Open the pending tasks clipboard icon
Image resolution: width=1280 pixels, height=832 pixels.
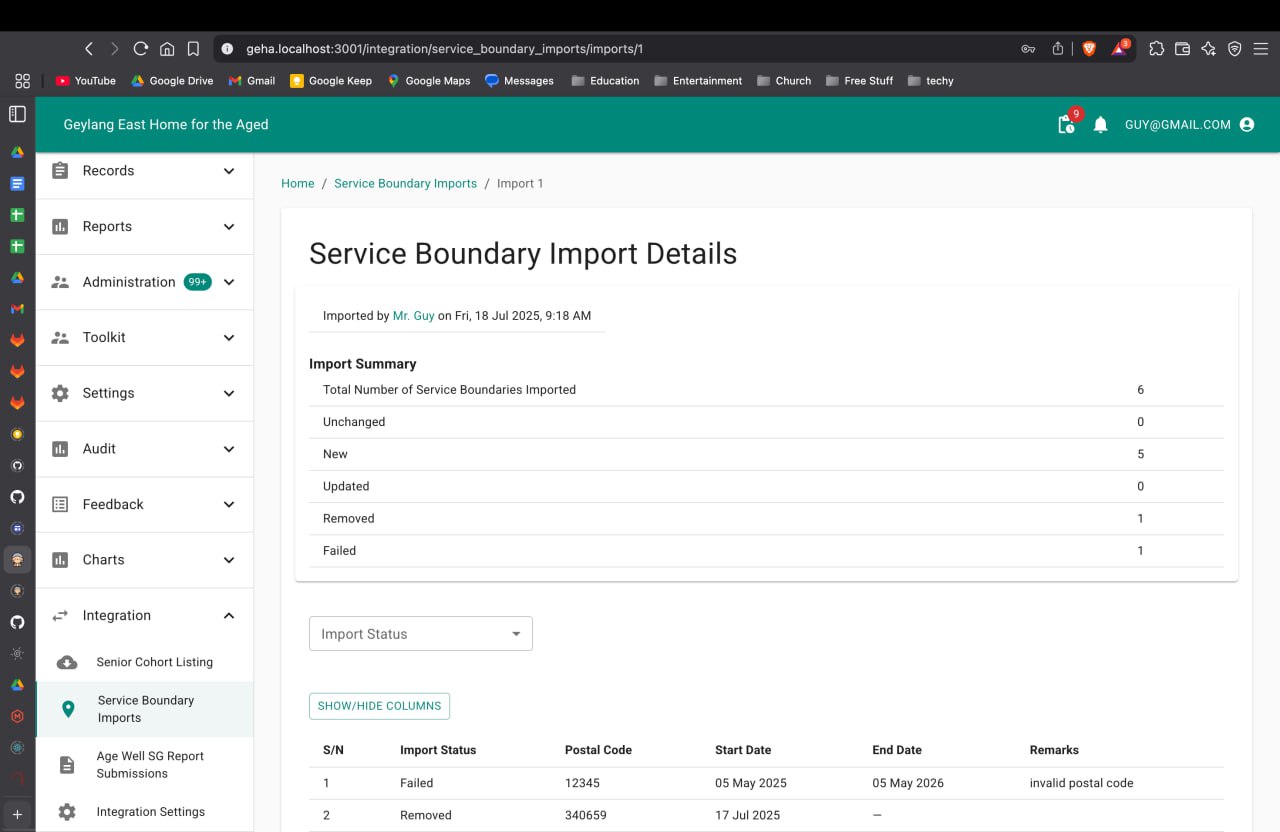[x=1066, y=125]
